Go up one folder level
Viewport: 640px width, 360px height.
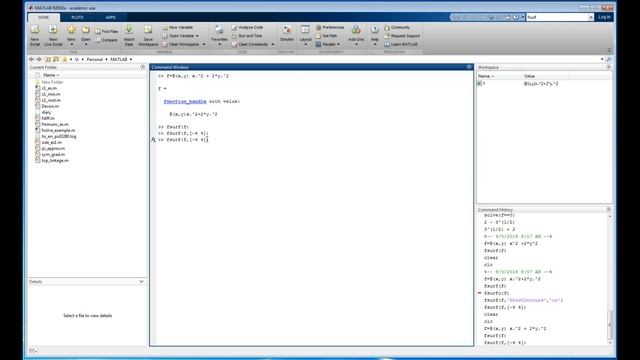[x=47, y=59]
